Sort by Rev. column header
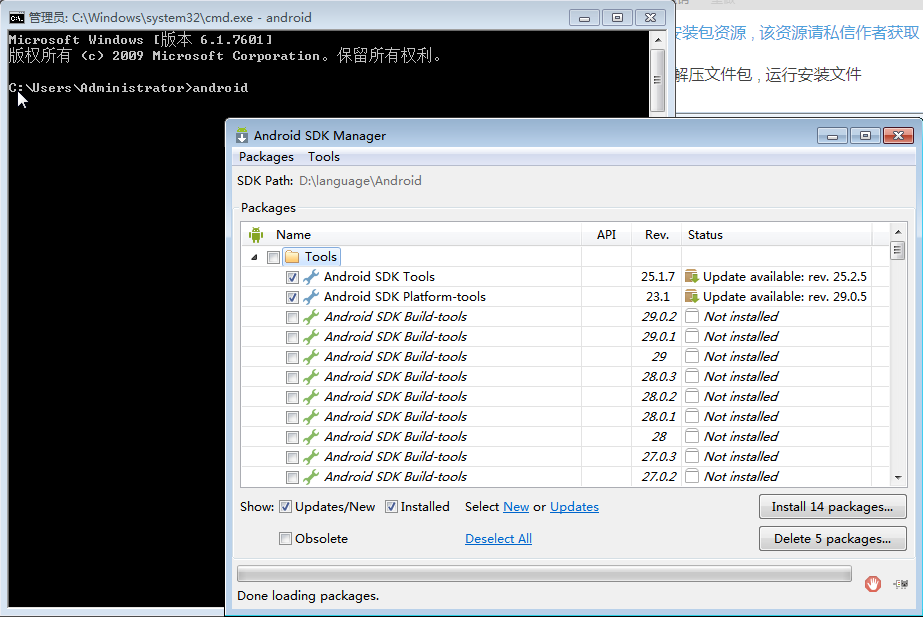 (x=656, y=235)
